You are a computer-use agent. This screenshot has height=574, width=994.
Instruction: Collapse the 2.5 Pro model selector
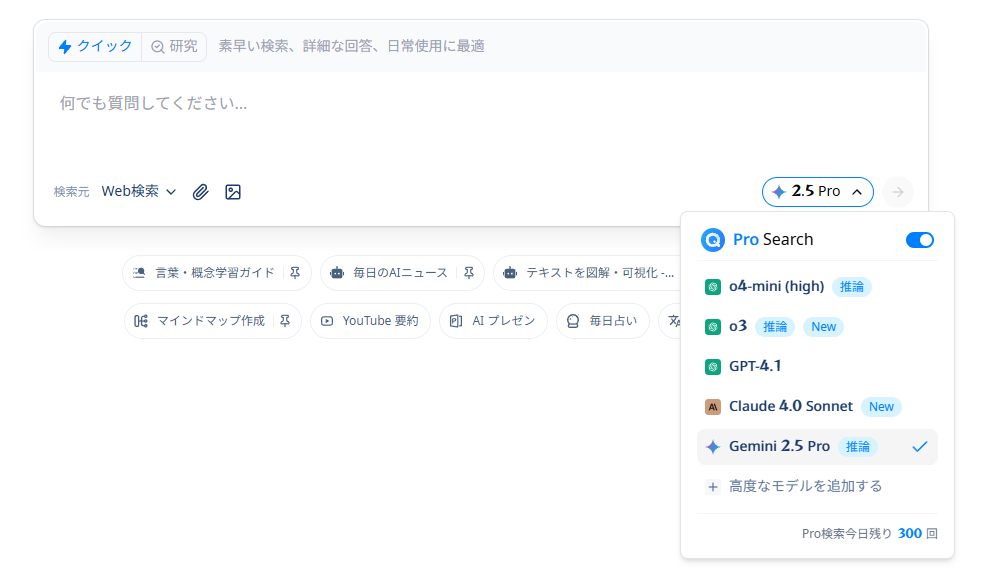pyautogui.click(x=817, y=192)
